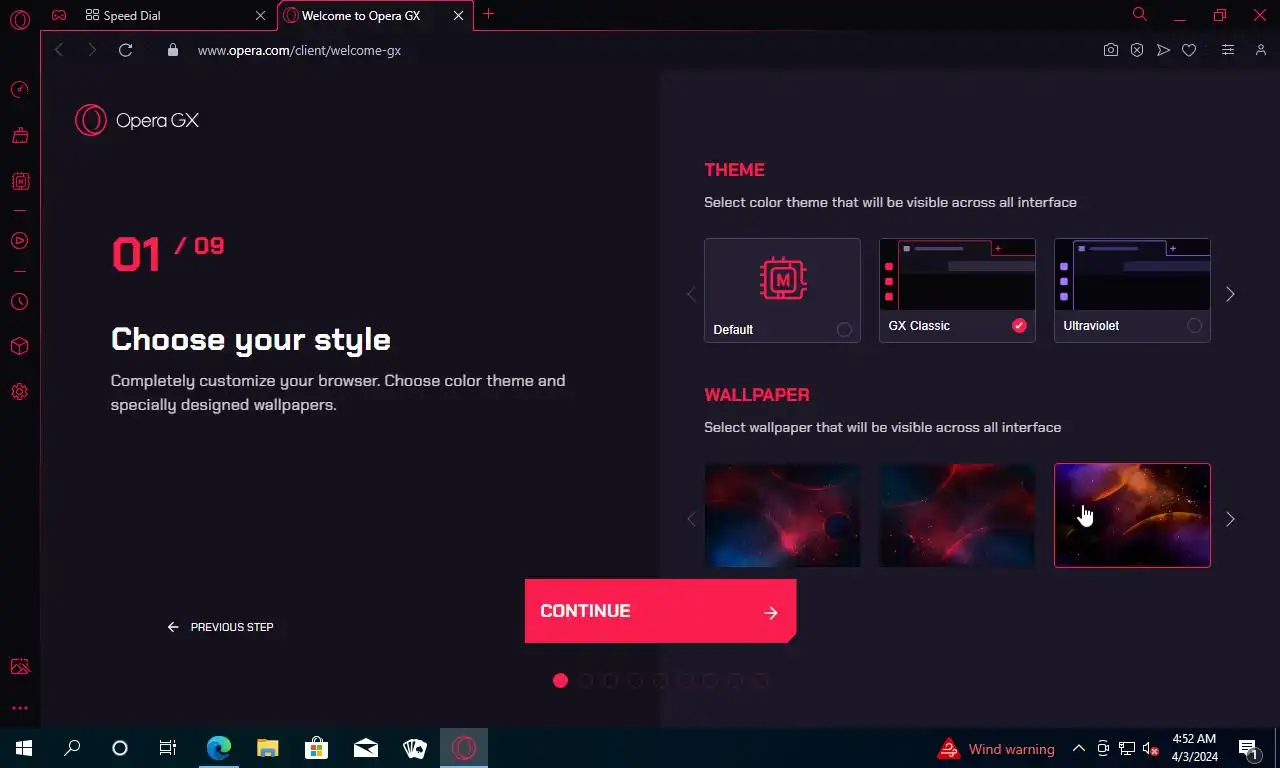Open Mail app from taskbar
Screen dimensions: 1280x768
[x=366, y=748]
